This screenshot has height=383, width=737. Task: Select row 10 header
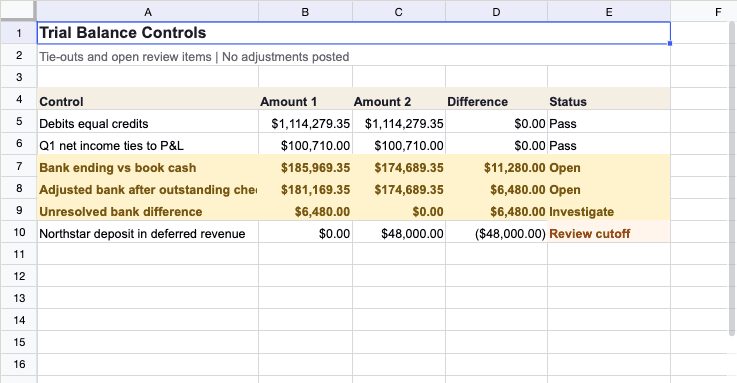pos(19,232)
